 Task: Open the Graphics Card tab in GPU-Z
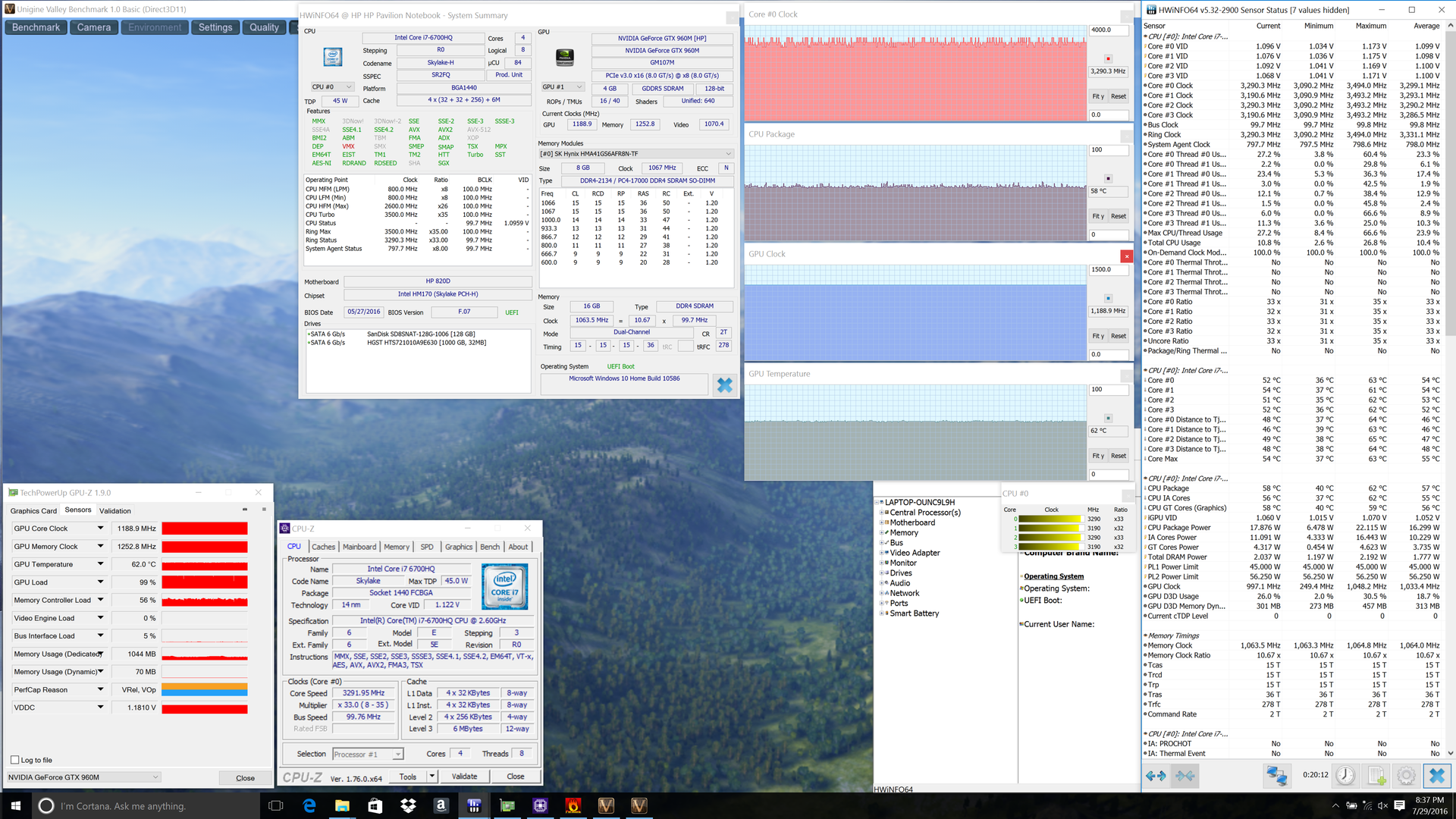33,511
